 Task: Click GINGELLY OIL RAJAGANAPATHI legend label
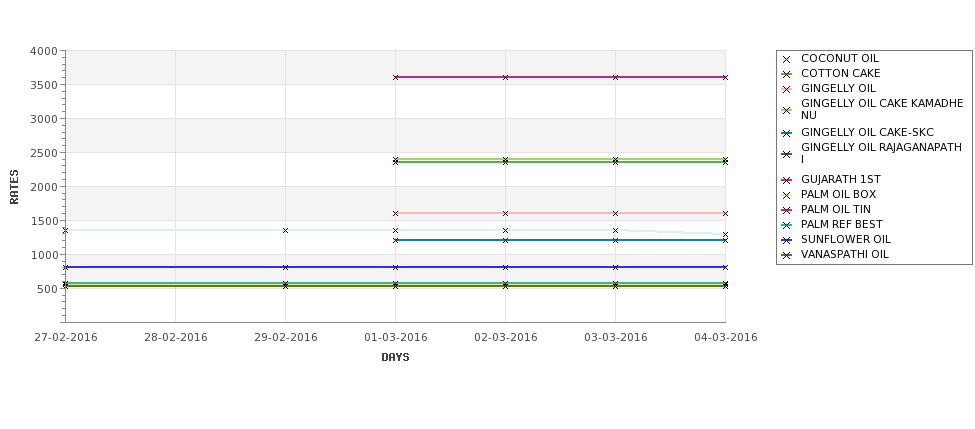pyautogui.click(x=881, y=154)
